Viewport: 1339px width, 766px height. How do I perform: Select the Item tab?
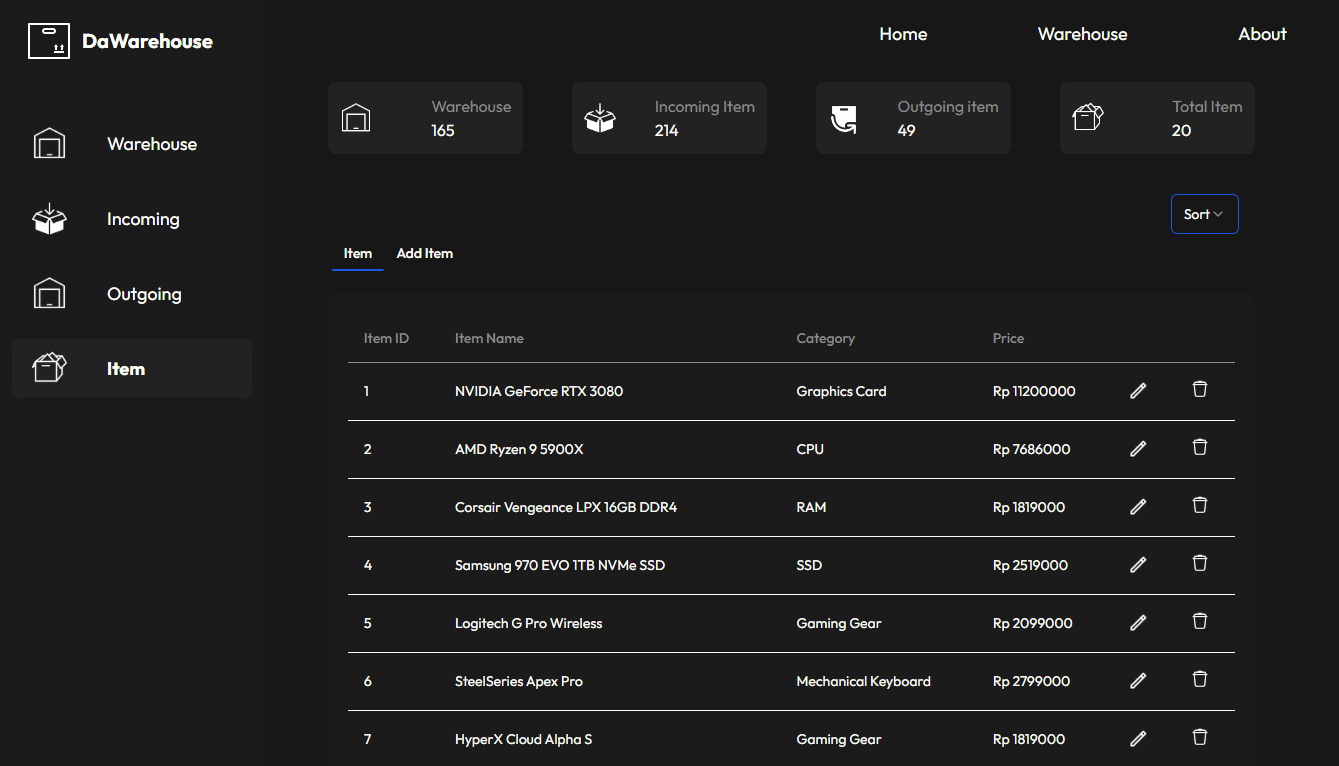click(357, 254)
